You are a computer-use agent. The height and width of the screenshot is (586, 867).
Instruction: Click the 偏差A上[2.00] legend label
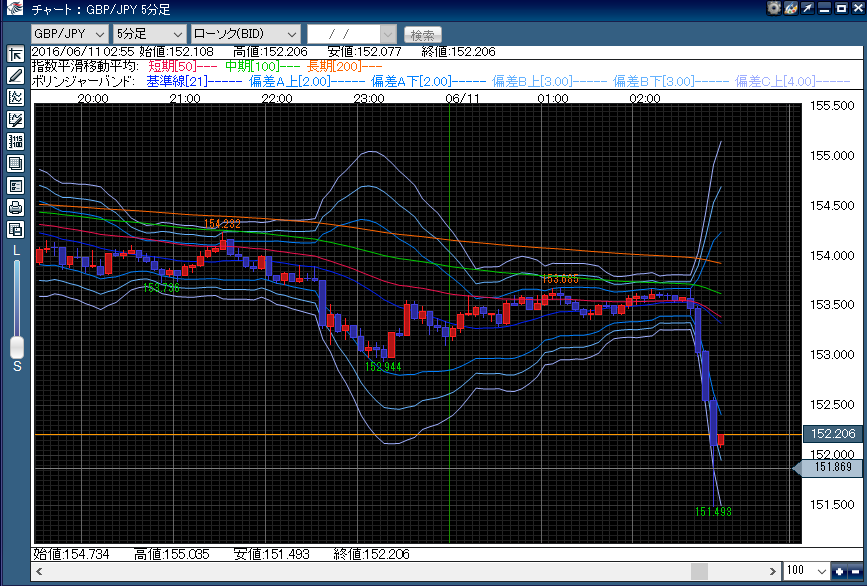tap(305, 82)
